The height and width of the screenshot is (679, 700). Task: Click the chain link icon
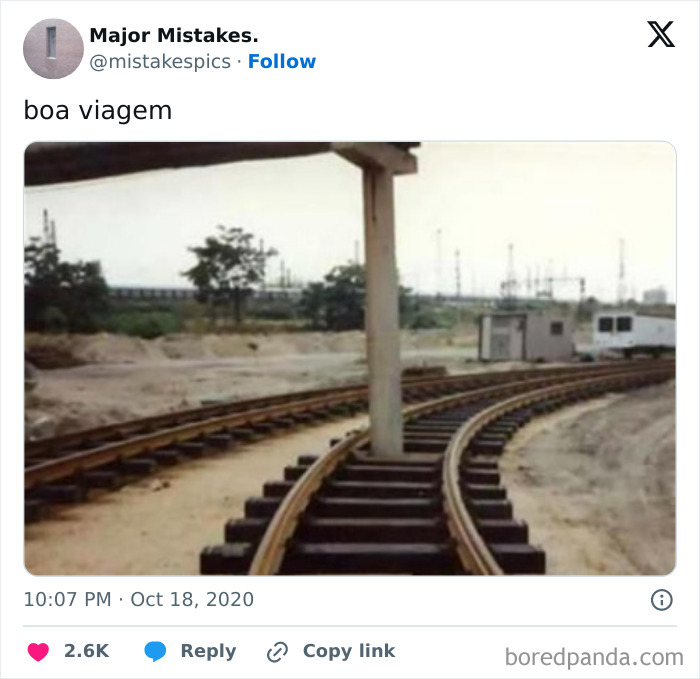click(277, 652)
